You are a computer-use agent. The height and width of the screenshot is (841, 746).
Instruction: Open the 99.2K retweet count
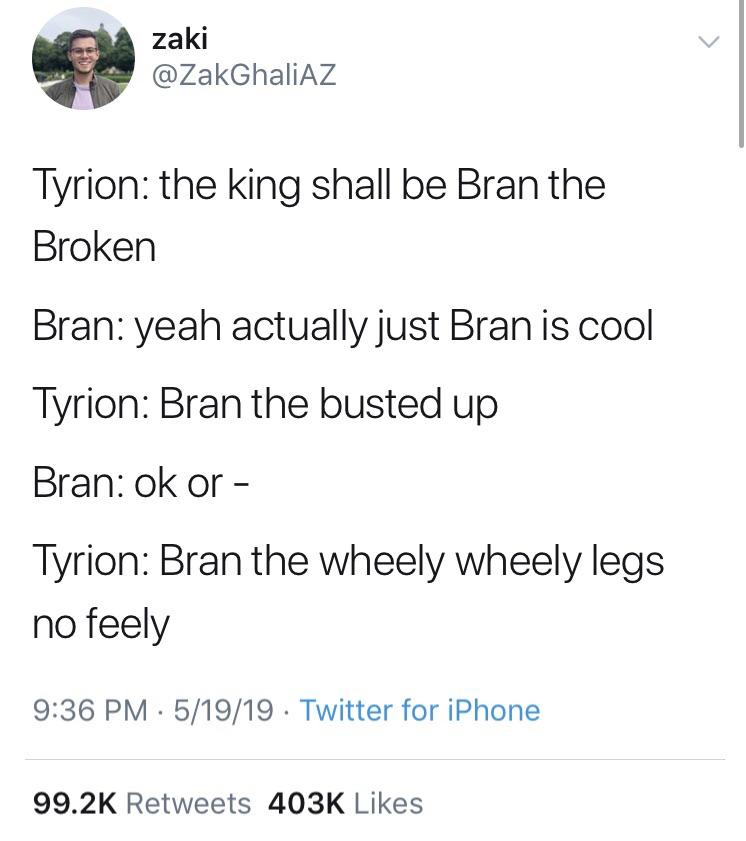[x=75, y=803]
